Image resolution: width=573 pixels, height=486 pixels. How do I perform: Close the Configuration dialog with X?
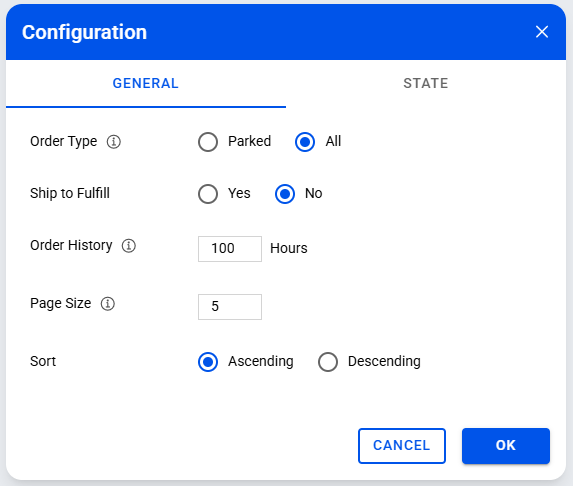[x=542, y=32]
